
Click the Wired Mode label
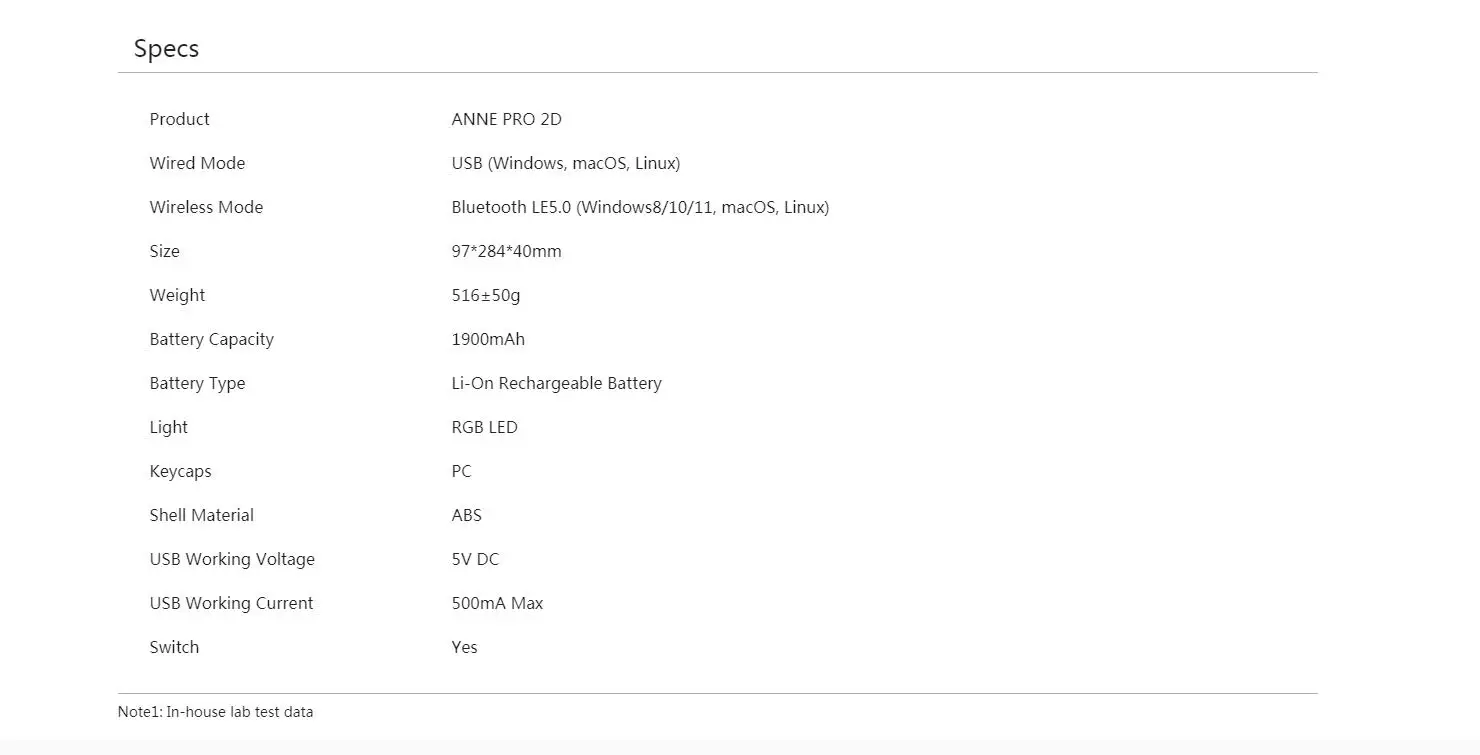(x=197, y=163)
